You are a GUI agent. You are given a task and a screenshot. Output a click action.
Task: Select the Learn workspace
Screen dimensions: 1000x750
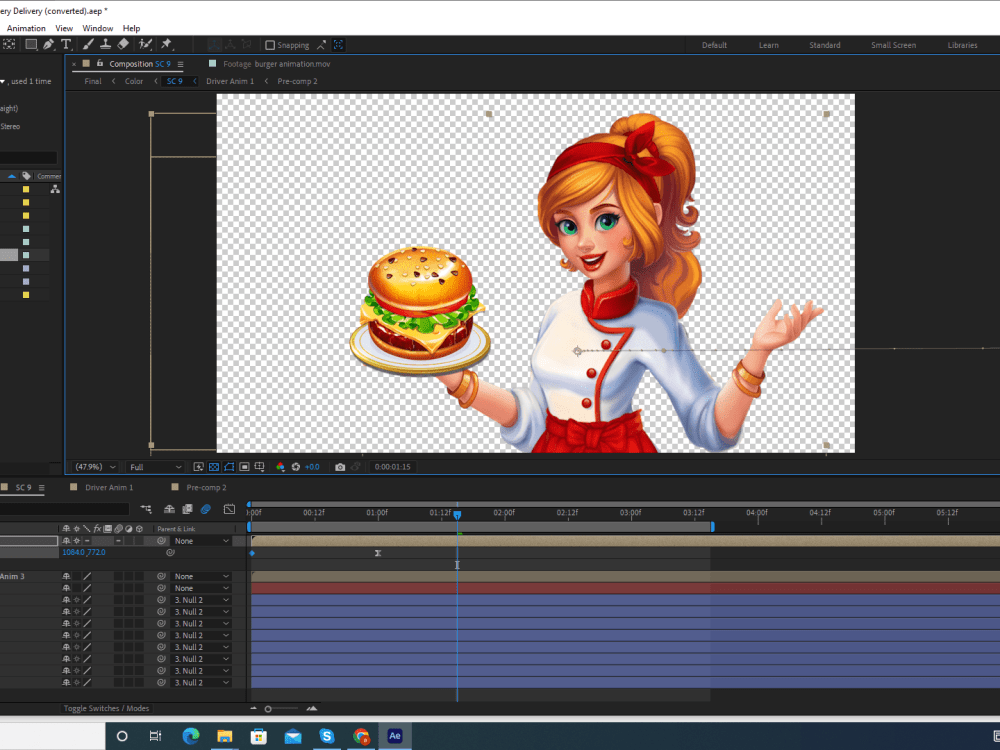pyautogui.click(x=768, y=45)
